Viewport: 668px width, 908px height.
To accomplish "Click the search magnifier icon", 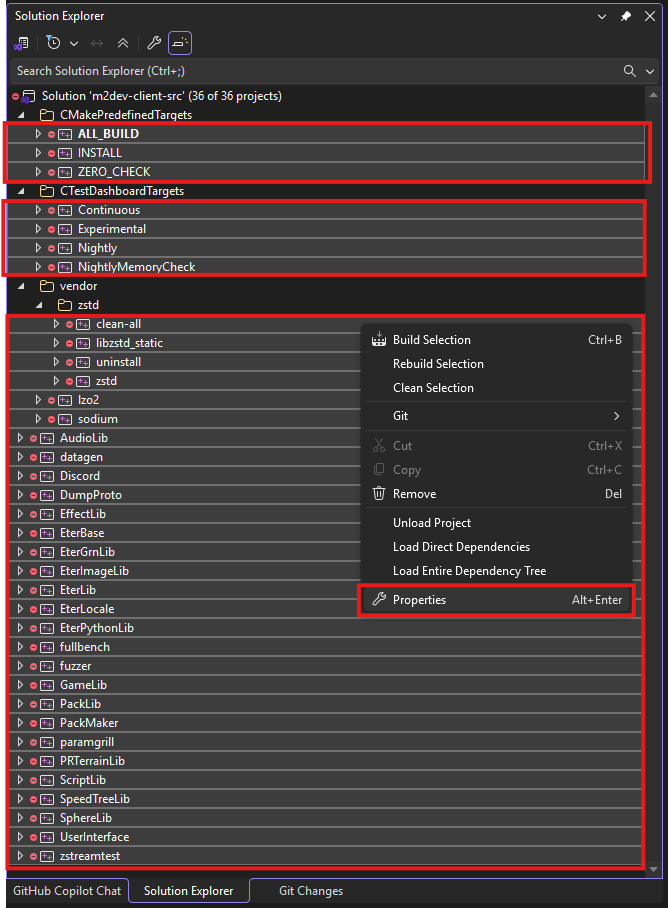I will [x=630, y=71].
